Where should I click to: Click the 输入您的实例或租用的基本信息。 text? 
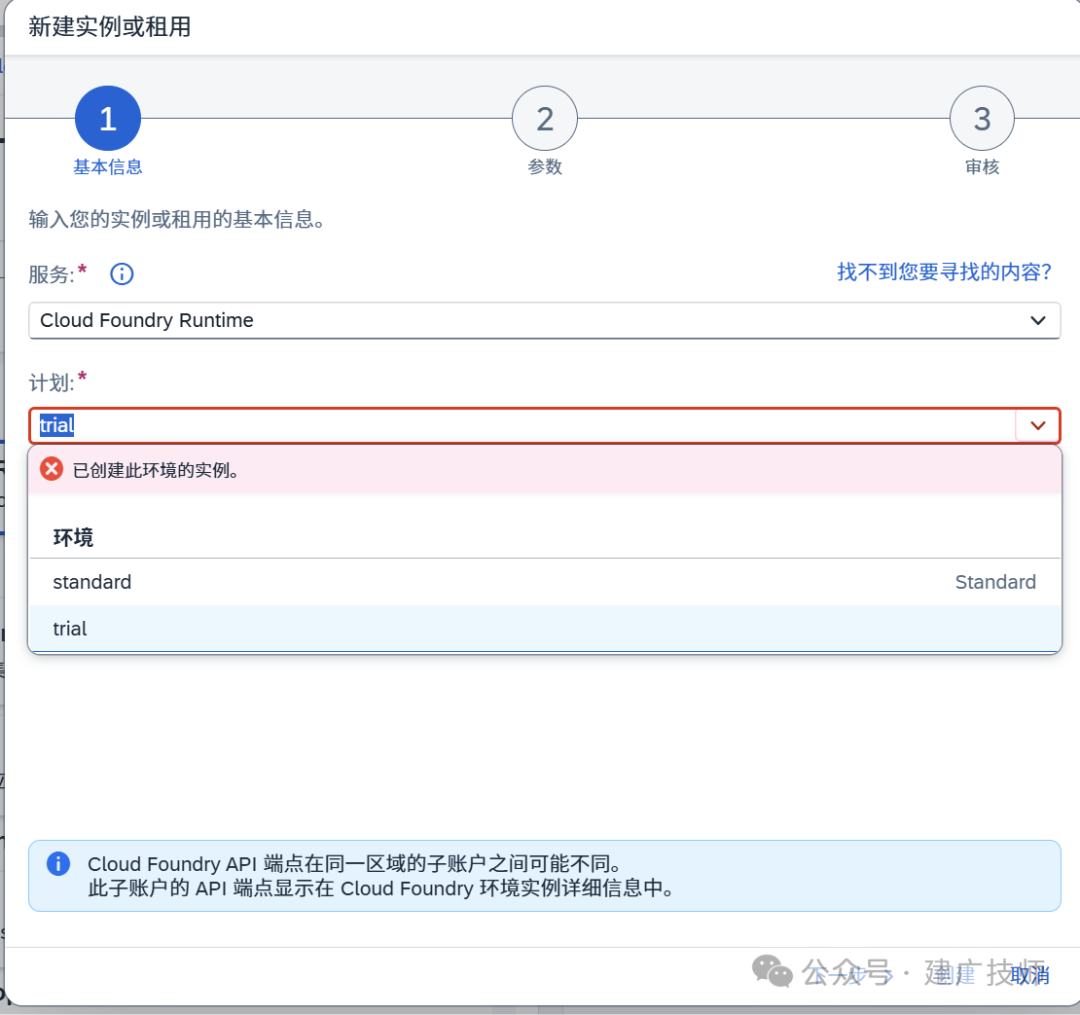(x=177, y=220)
